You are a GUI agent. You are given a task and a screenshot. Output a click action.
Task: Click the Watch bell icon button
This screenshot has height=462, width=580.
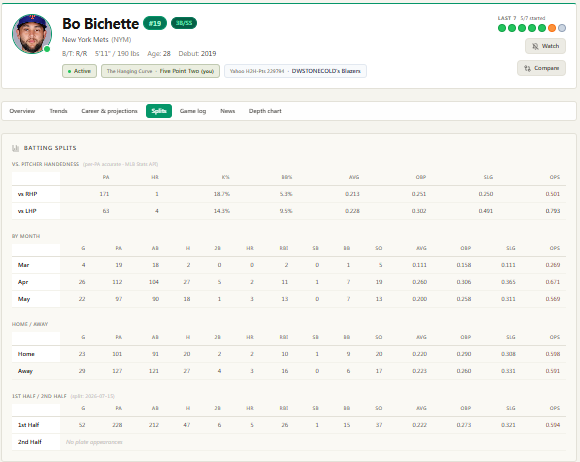tap(545, 46)
